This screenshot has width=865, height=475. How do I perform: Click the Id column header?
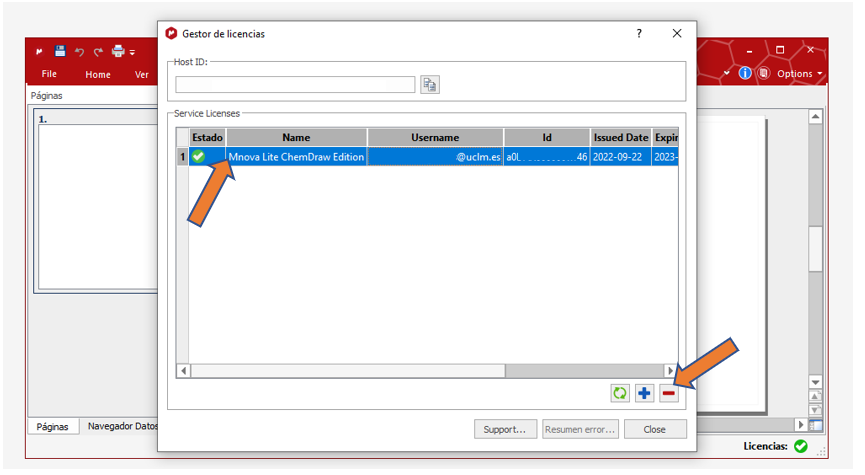pyautogui.click(x=547, y=137)
